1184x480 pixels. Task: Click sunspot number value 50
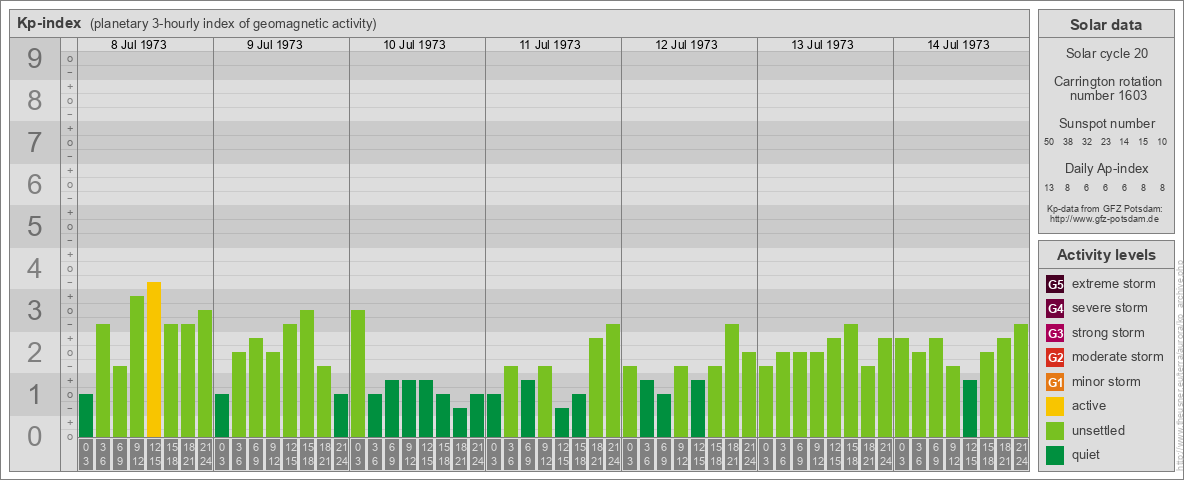click(x=1049, y=142)
